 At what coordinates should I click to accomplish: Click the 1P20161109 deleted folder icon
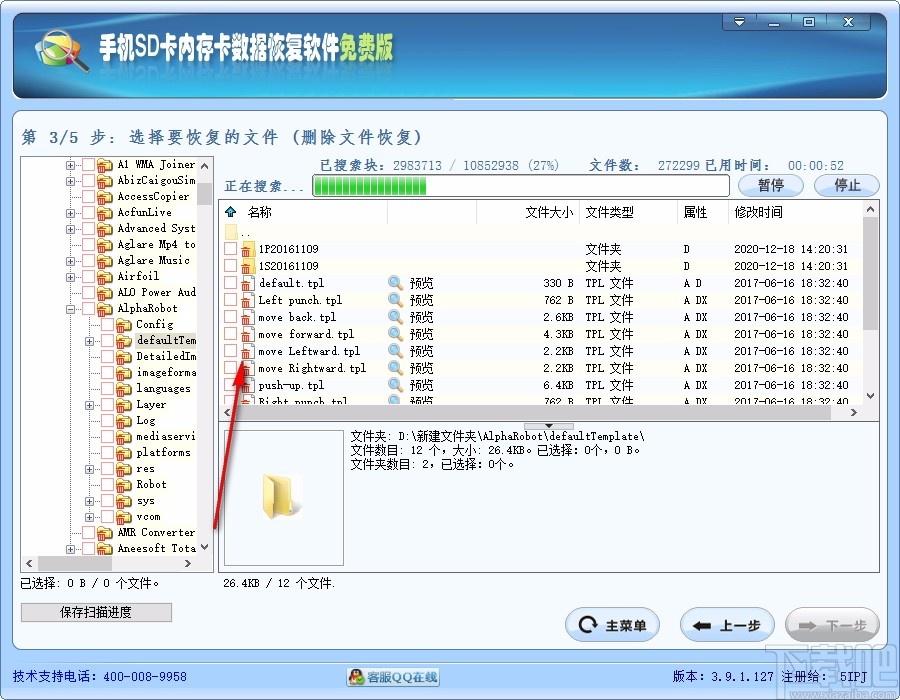tap(247, 249)
